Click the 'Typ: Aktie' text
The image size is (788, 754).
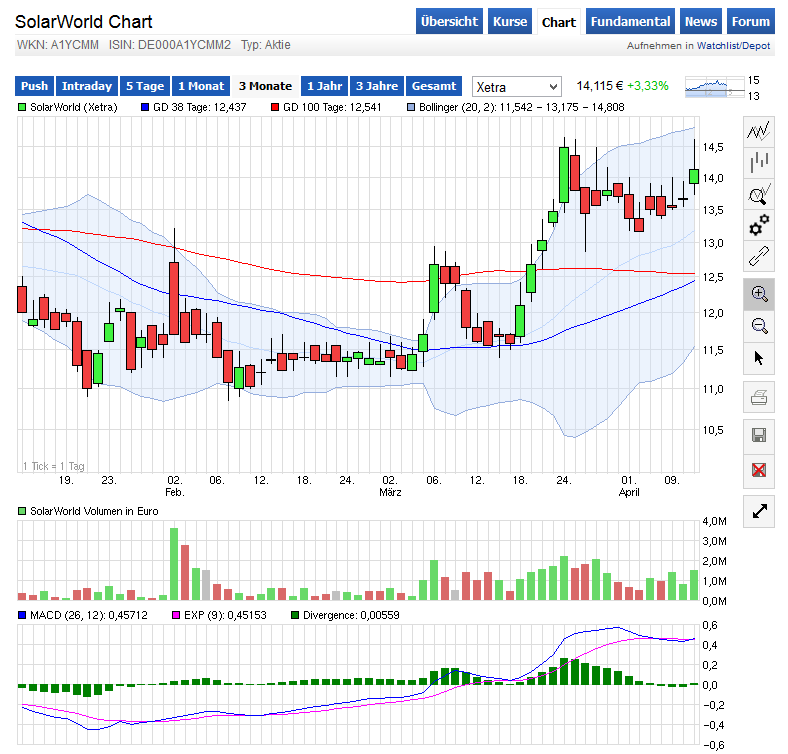point(265,45)
